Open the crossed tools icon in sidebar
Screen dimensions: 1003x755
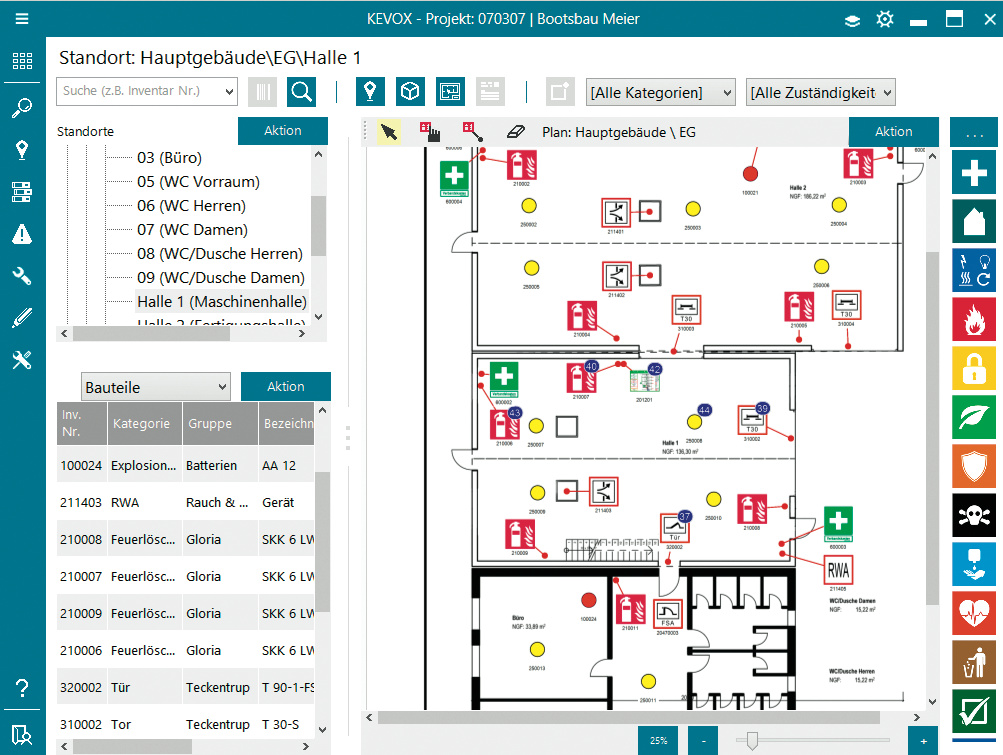click(x=22, y=360)
